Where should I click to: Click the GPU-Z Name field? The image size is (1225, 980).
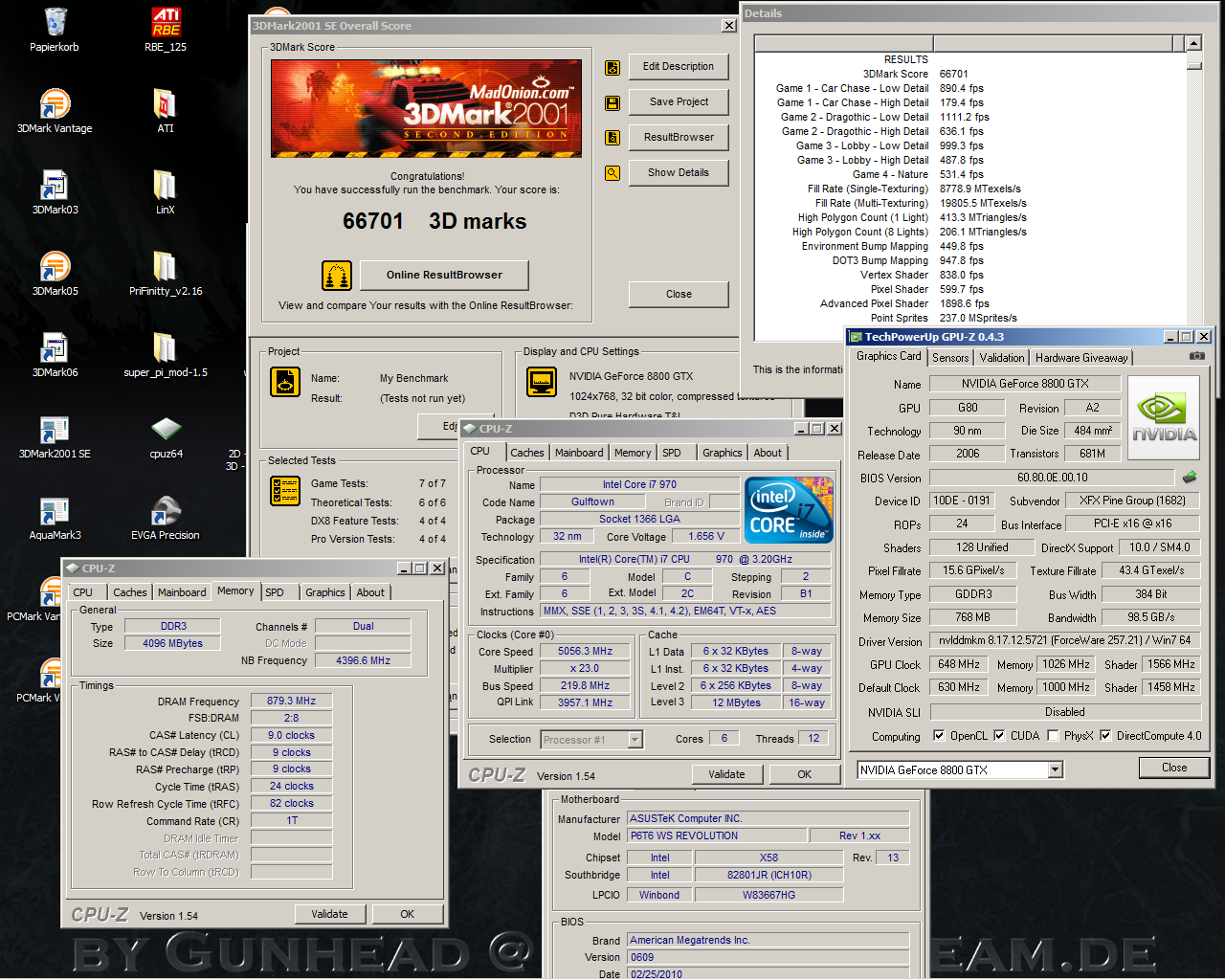tap(1025, 384)
